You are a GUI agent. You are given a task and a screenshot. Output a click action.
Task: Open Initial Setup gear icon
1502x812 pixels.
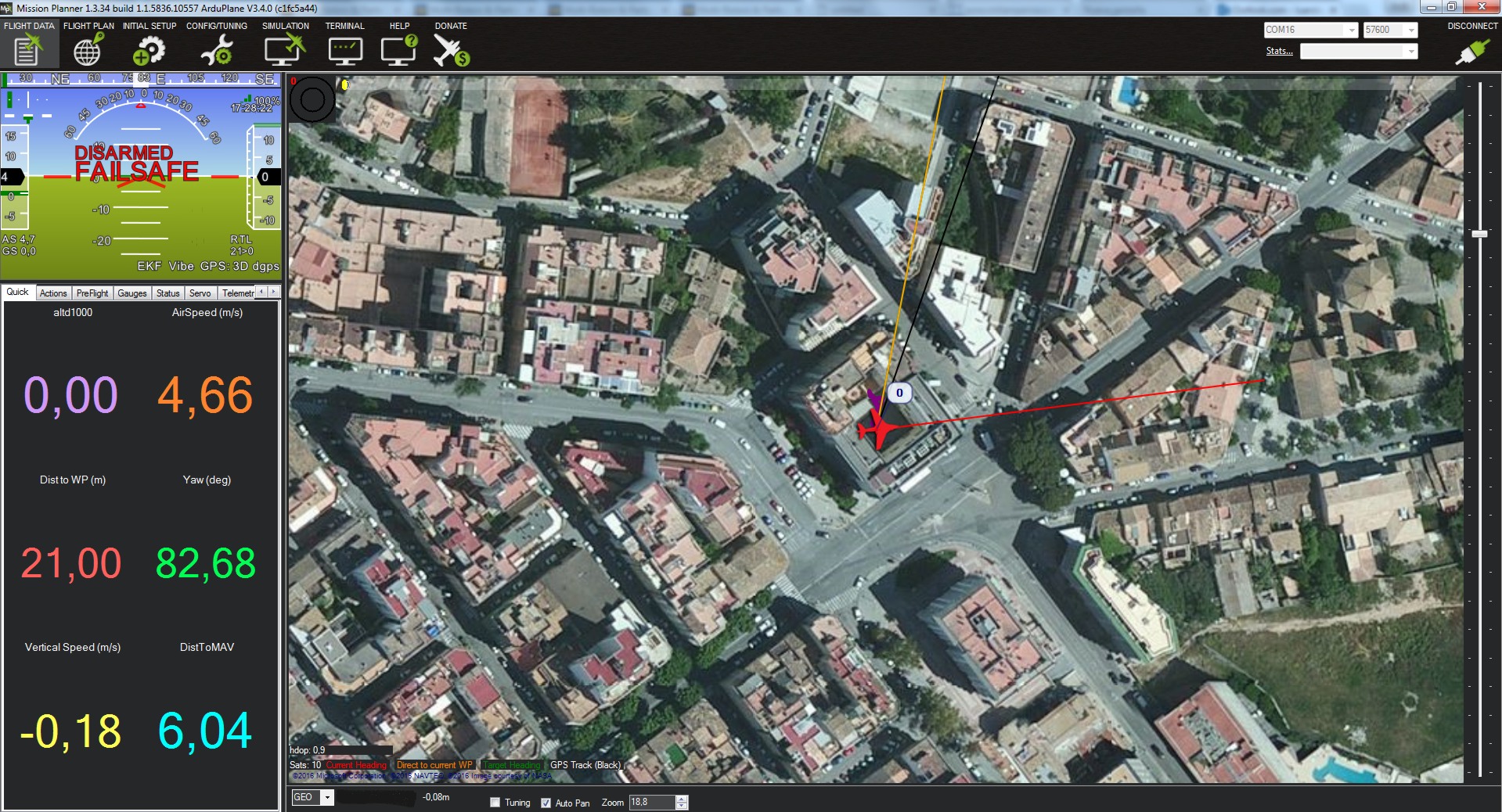click(149, 50)
